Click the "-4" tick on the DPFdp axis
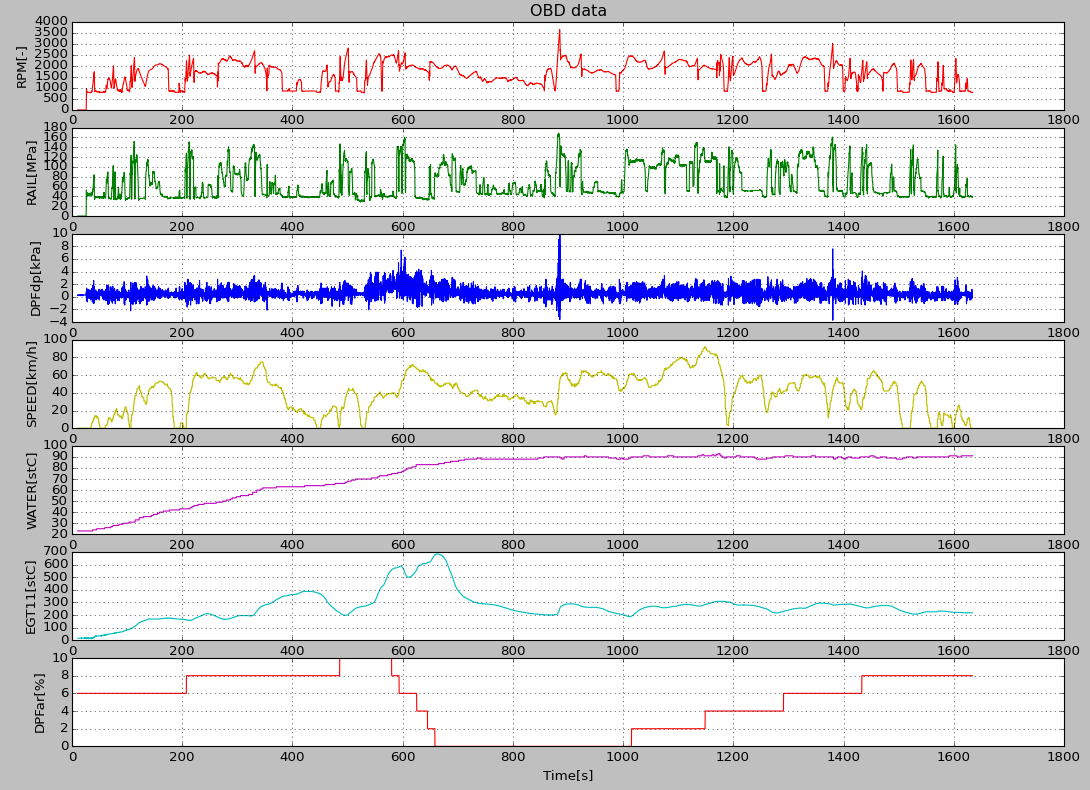Screen dimensions: 1090x790 click(x=60, y=321)
